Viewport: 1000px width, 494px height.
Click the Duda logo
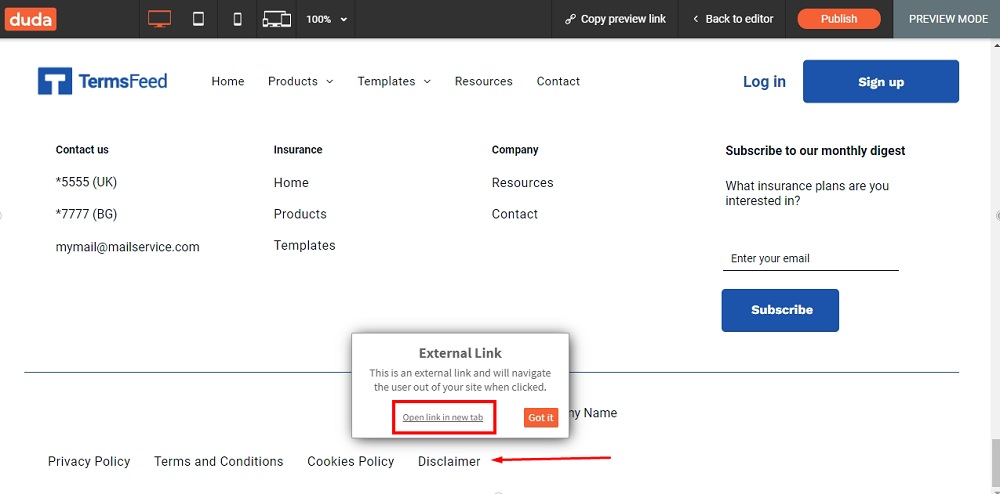click(x=31, y=19)
